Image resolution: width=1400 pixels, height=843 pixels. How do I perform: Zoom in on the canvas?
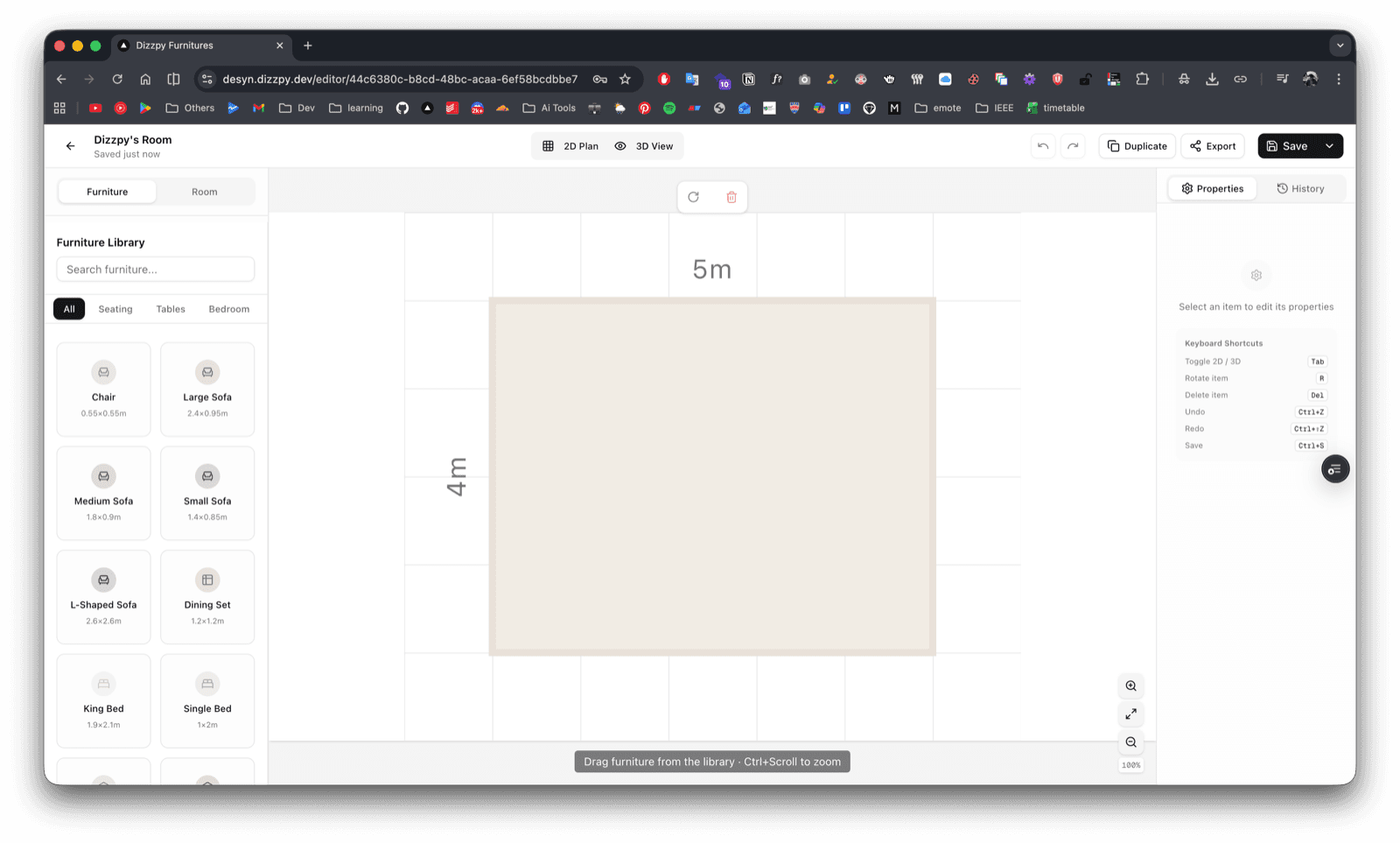click(1131, 686)
